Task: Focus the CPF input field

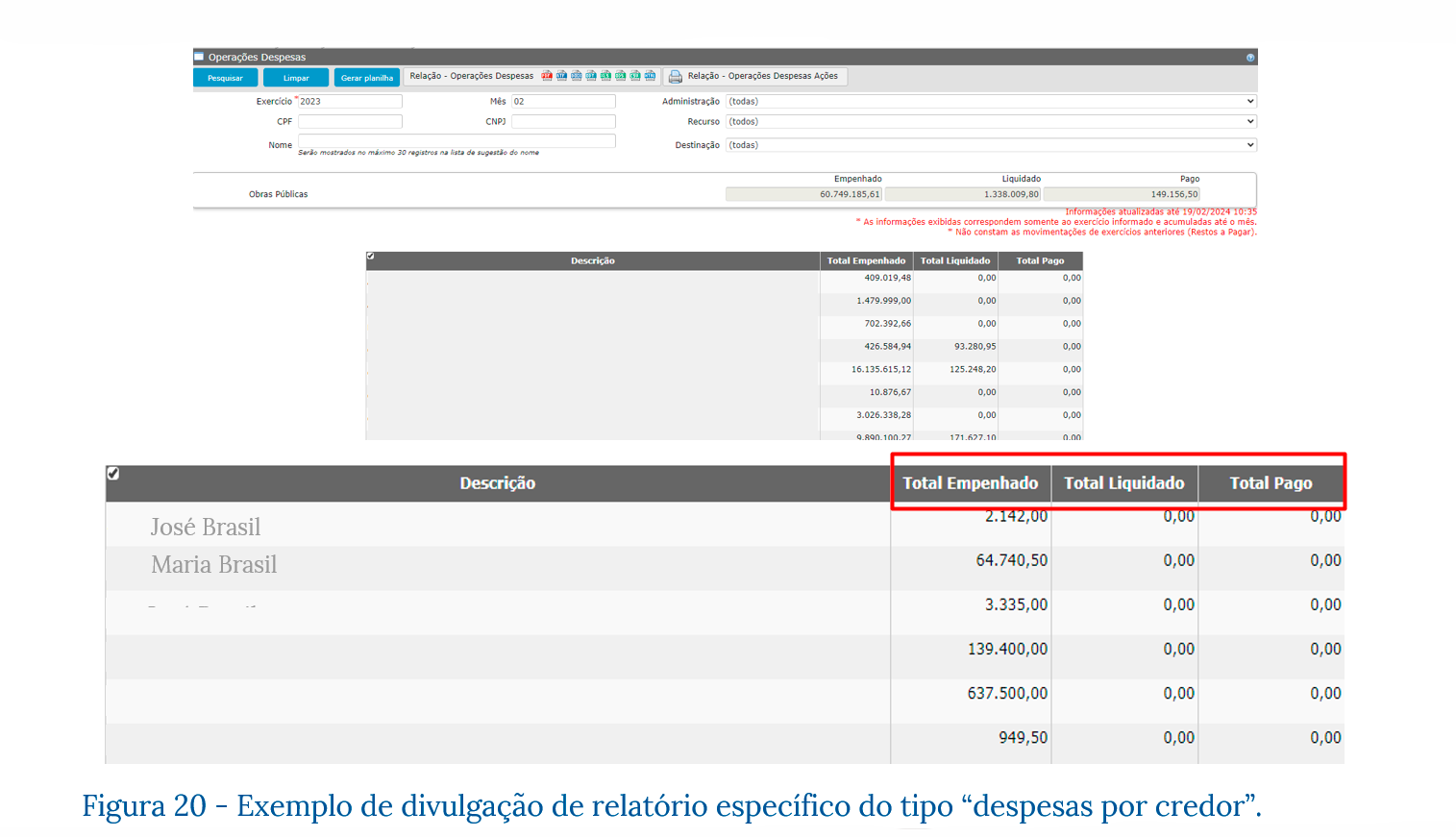Action: coord(350,121)
